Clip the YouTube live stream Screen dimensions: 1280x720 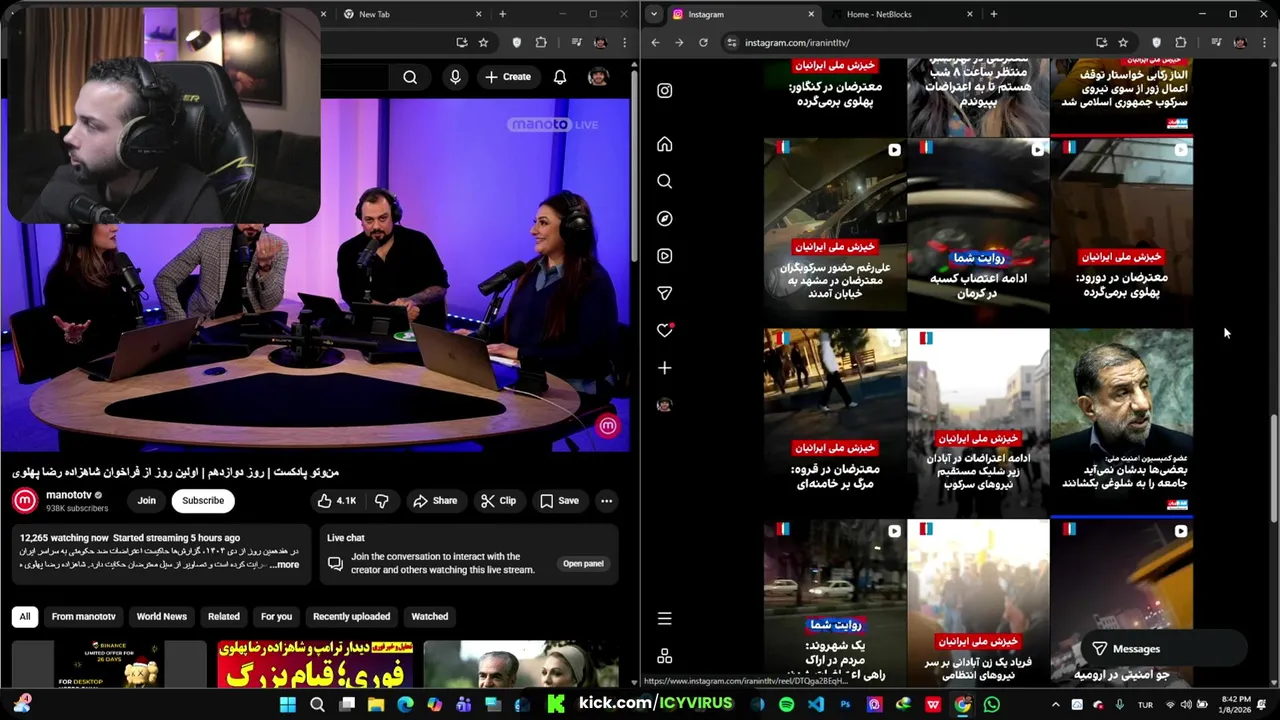[498, 501]
